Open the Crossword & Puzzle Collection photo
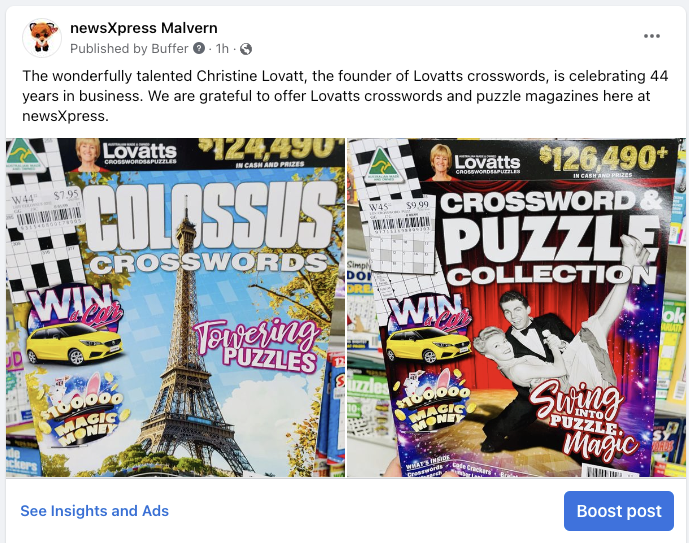689x543 pixels. point(516,308)
